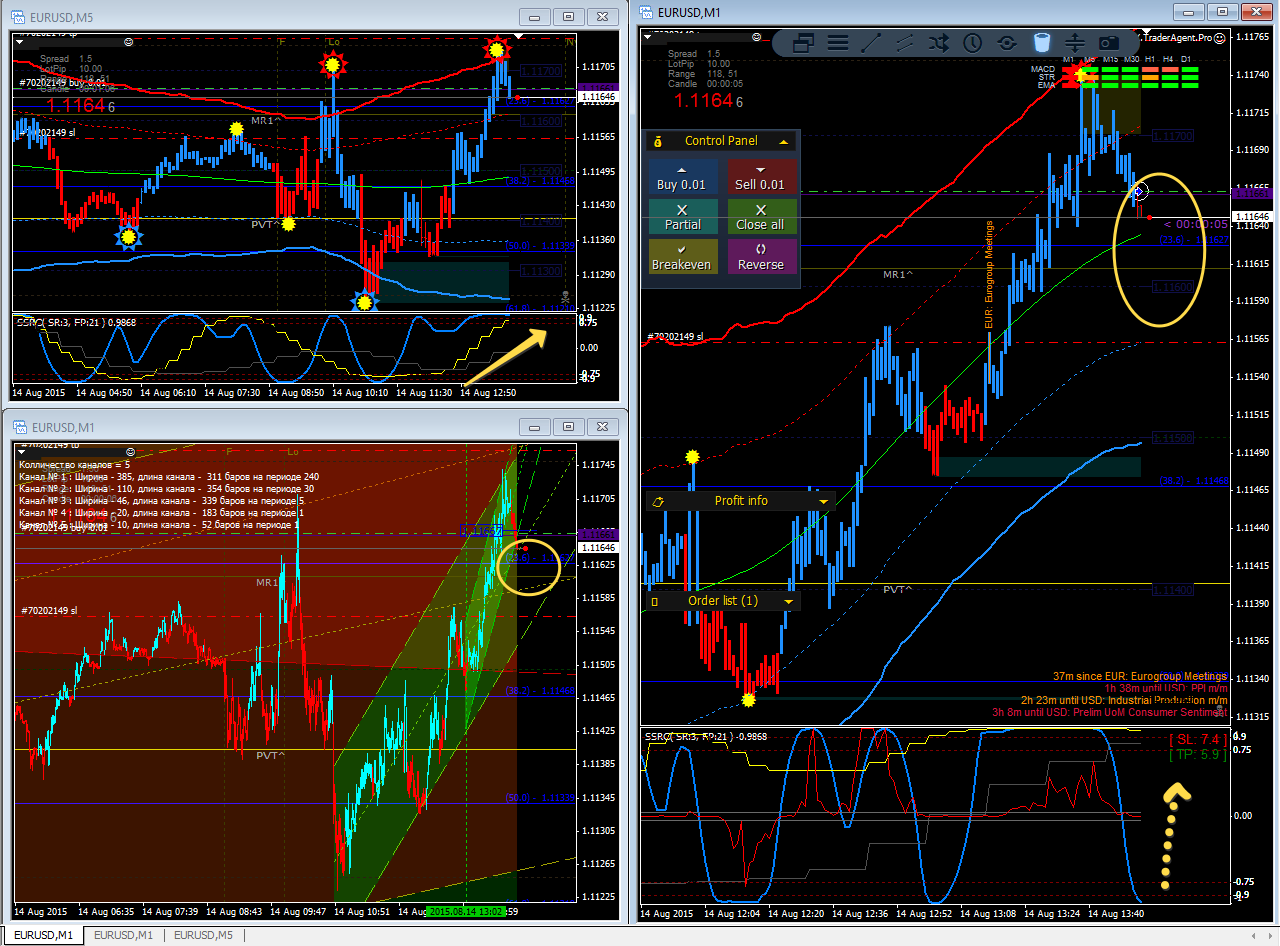Click the windows cascade icon in chart toolbar
Viewport: 1280px width, 946px height.
tap(804, 43)
